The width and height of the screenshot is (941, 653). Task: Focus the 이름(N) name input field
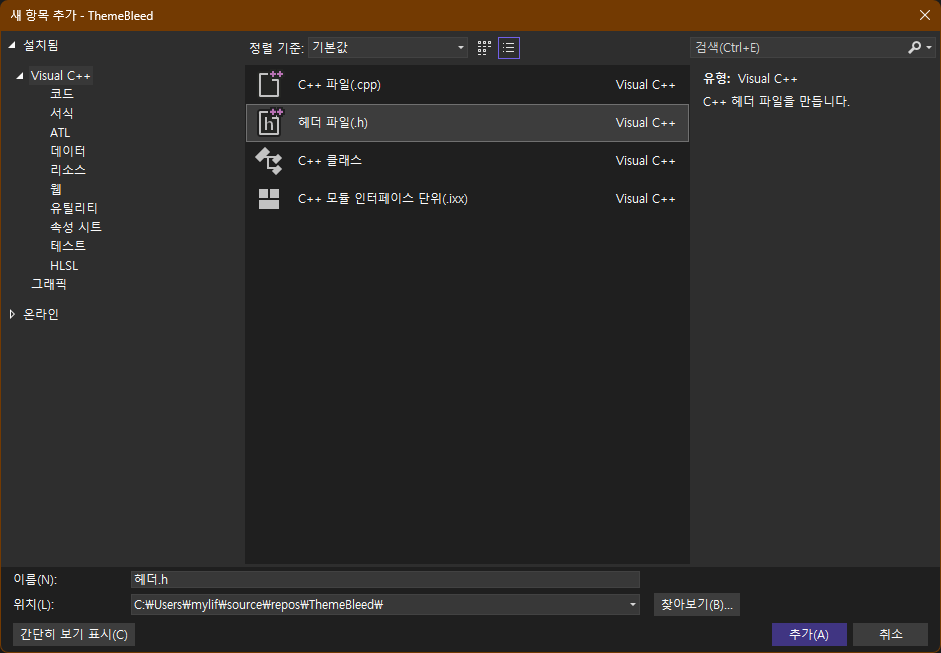(x=385, y=579)
